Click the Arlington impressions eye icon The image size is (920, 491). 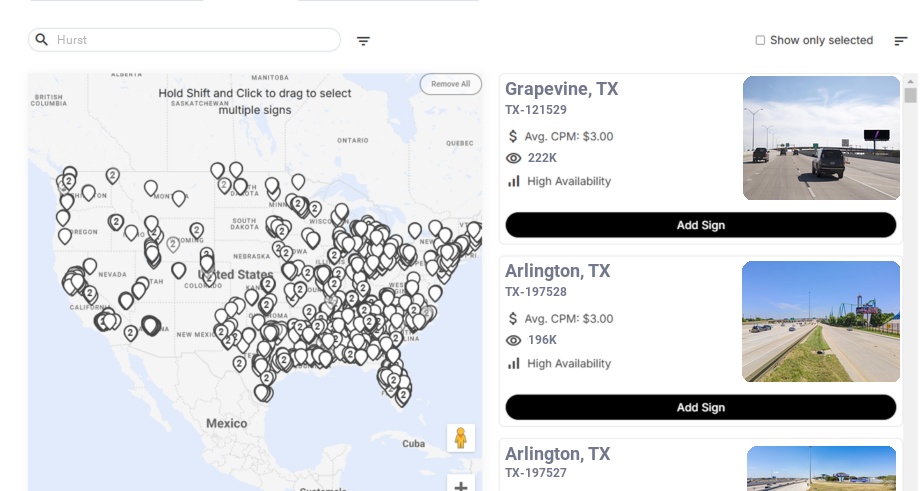click(514, 340)
